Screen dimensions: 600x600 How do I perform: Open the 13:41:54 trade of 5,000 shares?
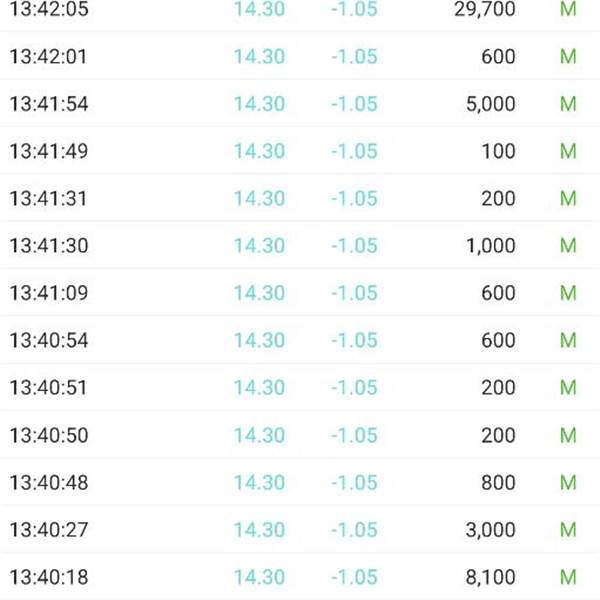point(300,104)
